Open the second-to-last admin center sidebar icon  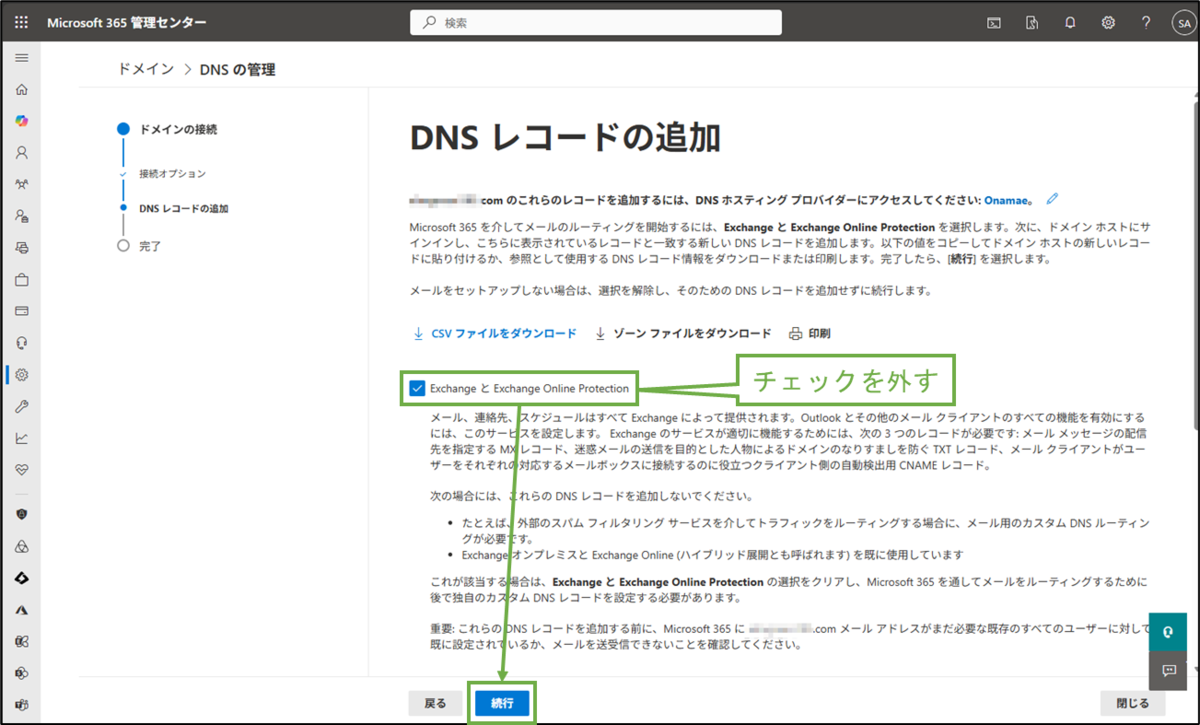coord(21,673)
